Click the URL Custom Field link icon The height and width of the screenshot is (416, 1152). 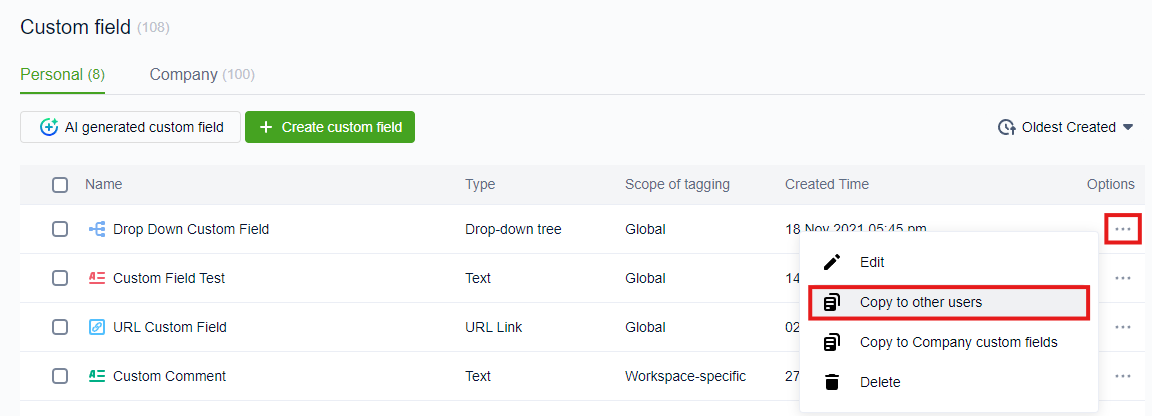tap(97, 327)
